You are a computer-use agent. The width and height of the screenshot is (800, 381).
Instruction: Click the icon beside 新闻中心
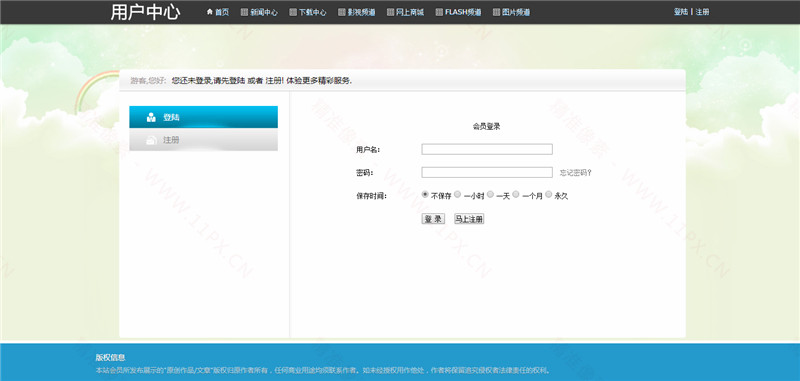click(244, 12)
